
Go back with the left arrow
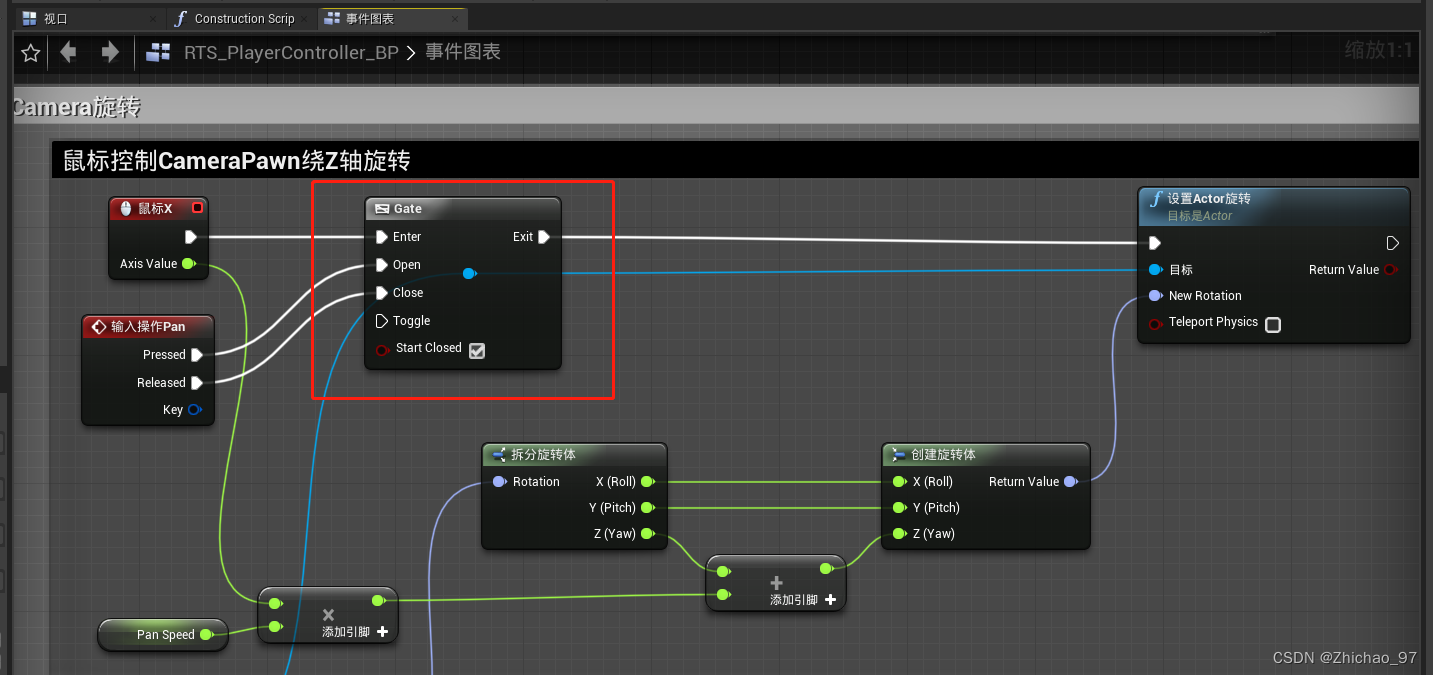pos(68,52)
